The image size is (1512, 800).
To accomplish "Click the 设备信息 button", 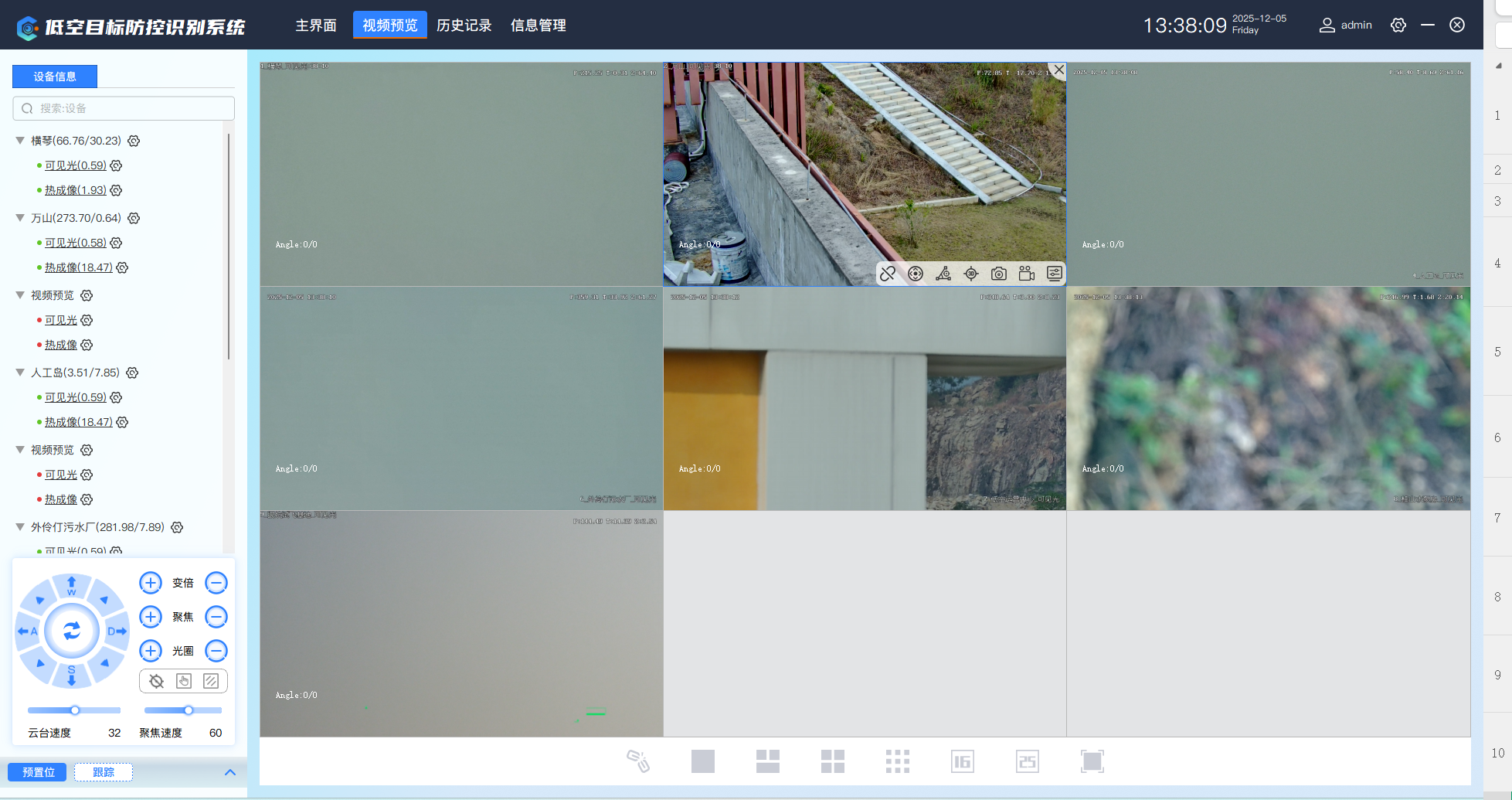I will click(55, 77).
